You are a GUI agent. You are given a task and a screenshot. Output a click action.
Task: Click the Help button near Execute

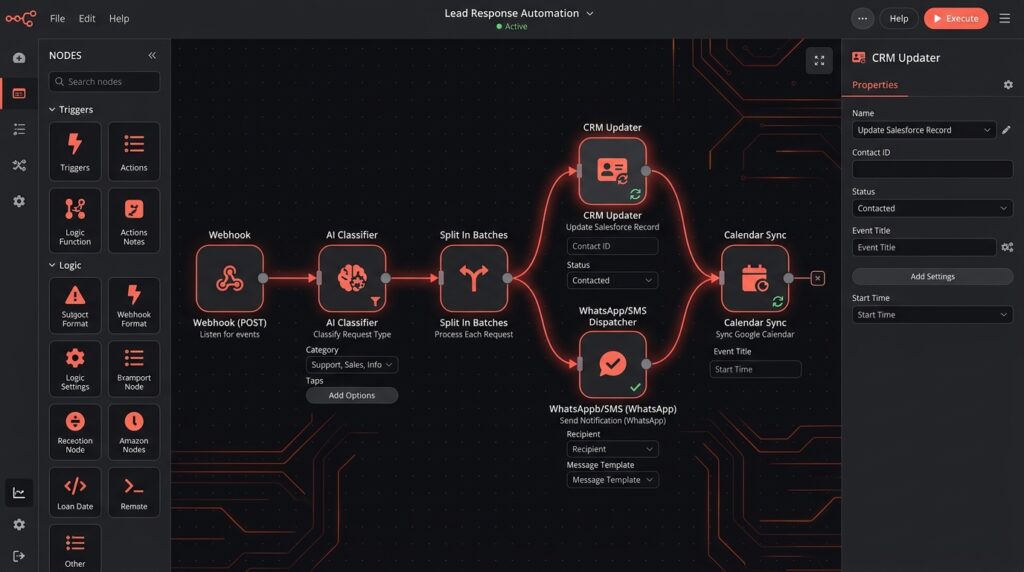point(899,18)
